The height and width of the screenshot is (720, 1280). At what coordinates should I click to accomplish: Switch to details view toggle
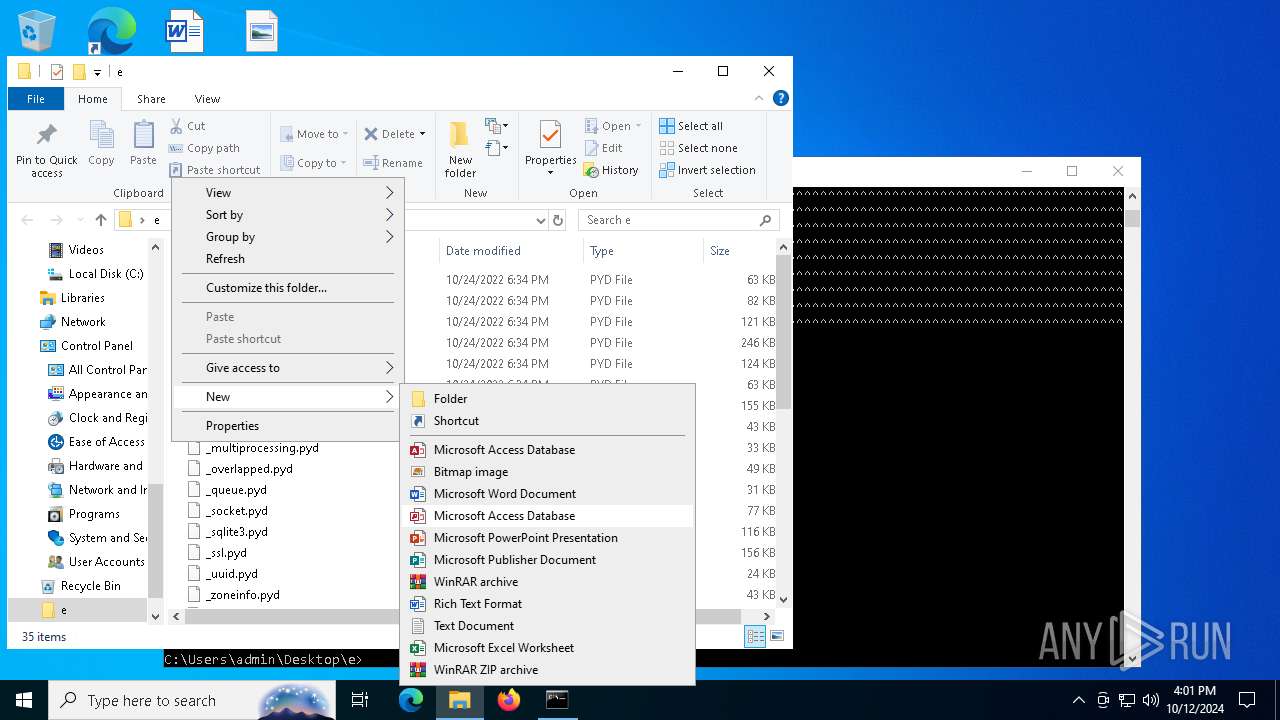click(755, 636)
